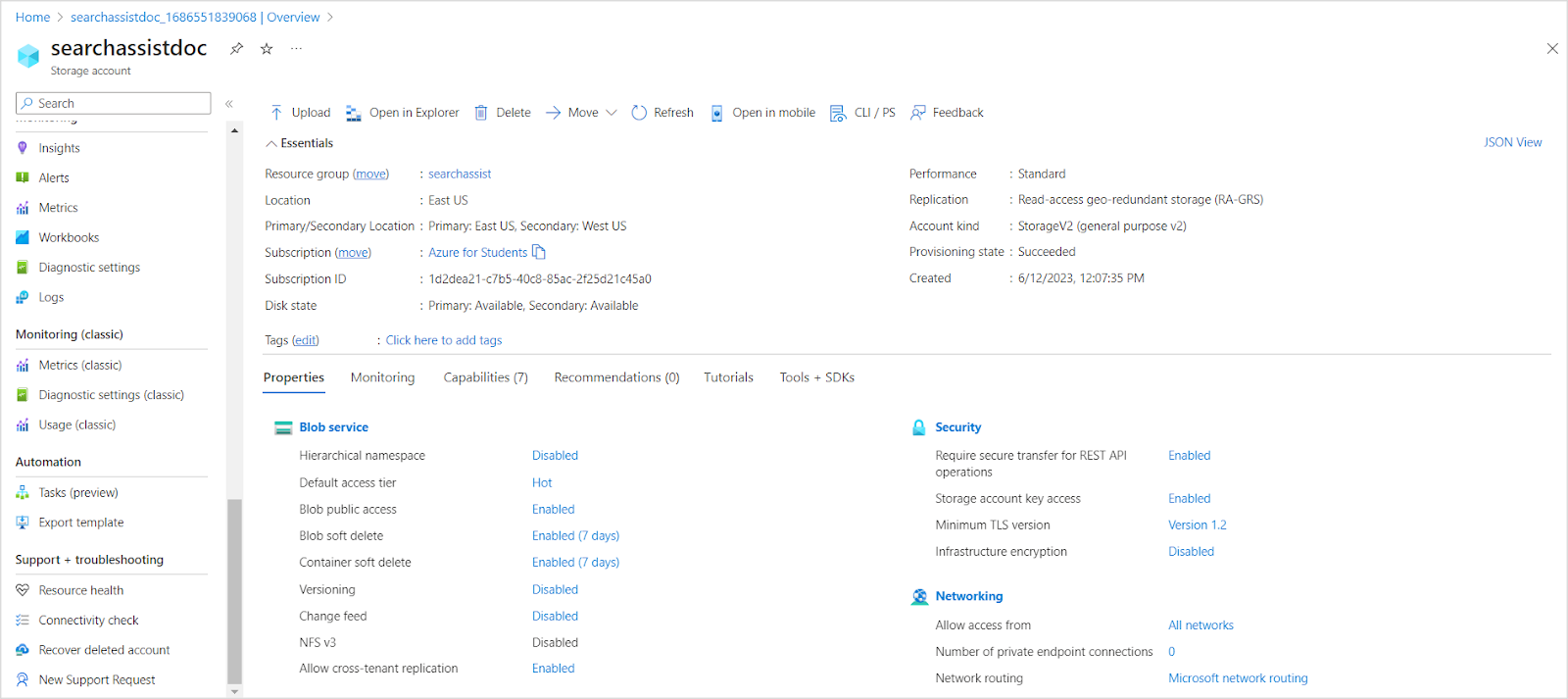Click the Upload arrow icon
Image resolution: width=1568 pixels, height=699 pixels.
coord(276,113)
